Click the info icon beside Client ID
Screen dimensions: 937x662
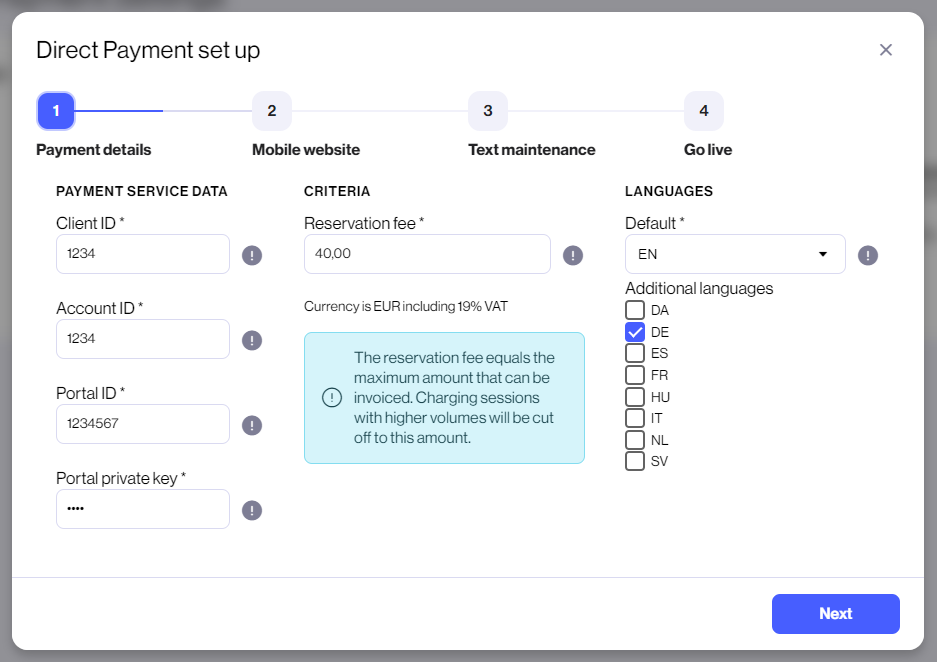[251, 255]
